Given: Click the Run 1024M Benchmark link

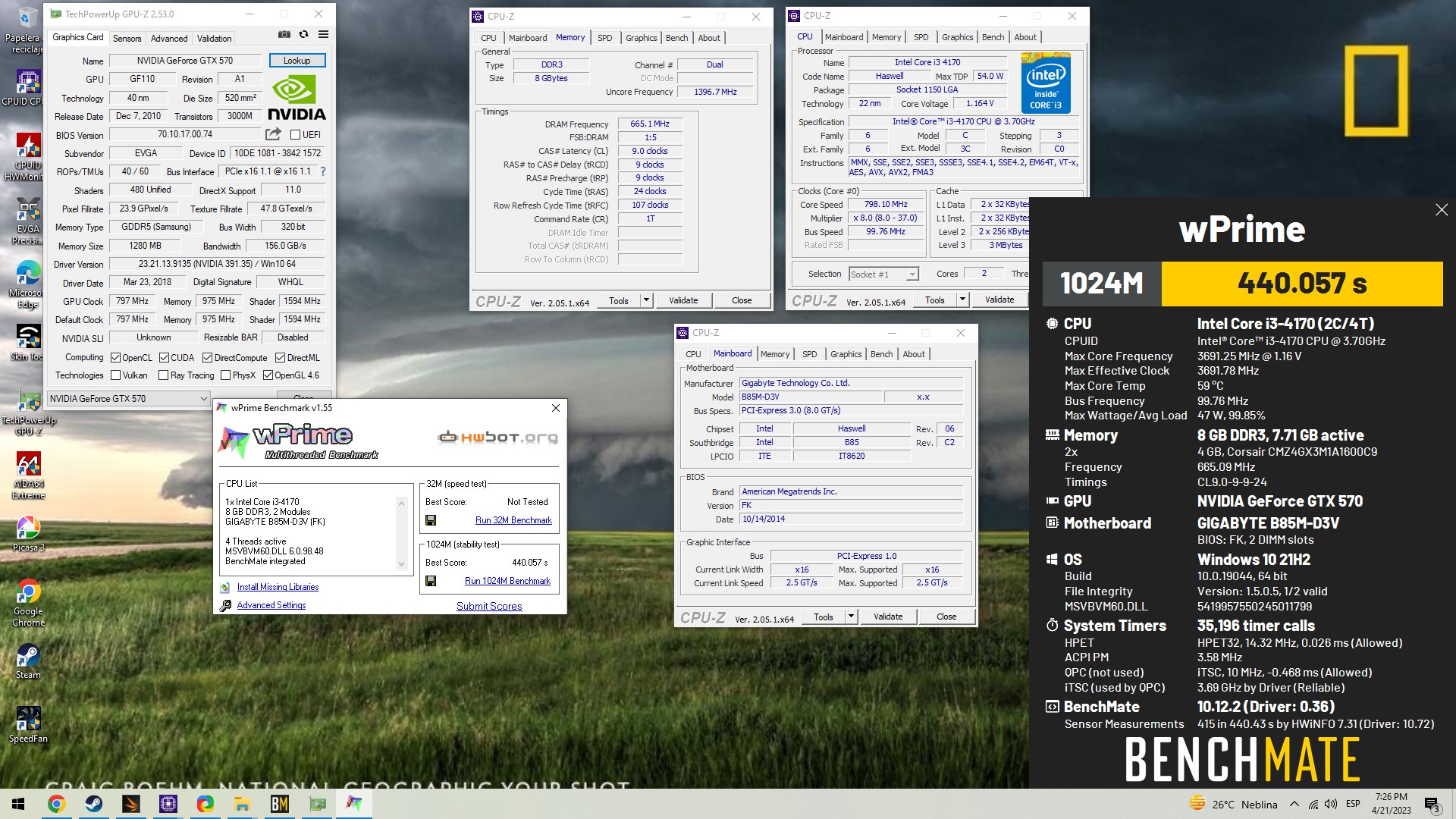Looking at the screenshot, I should pos(507,581).
